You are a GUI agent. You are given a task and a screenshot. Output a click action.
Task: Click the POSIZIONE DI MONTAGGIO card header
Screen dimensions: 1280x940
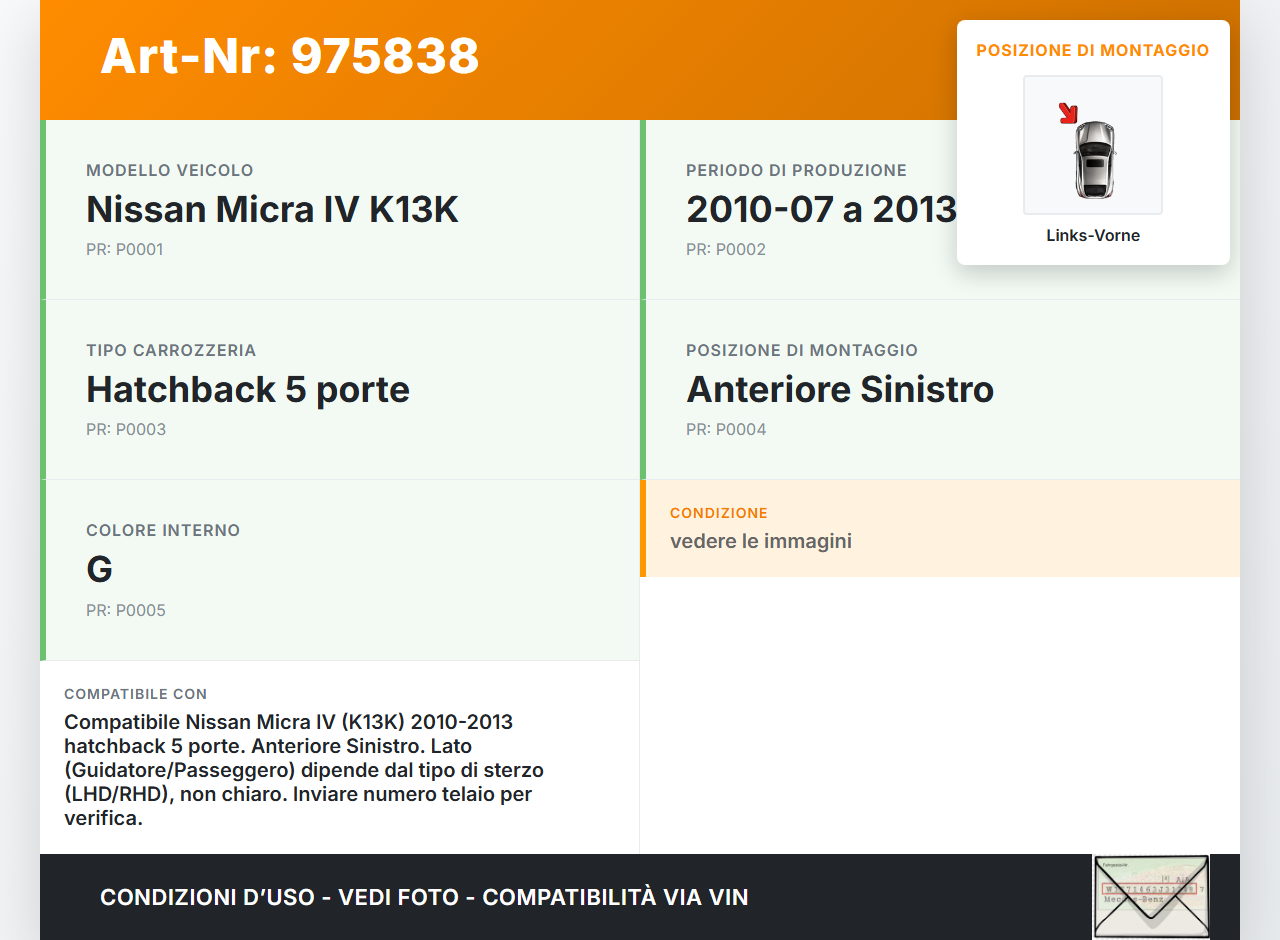pos(1092,49)
